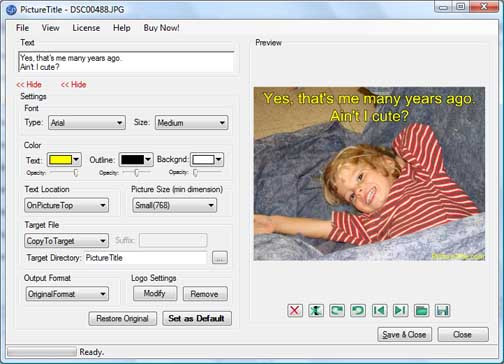Click the yellow Text color swatch
The height and width of the screenshot is (364, 504).
pyautogui.click(x=60, y=160)
